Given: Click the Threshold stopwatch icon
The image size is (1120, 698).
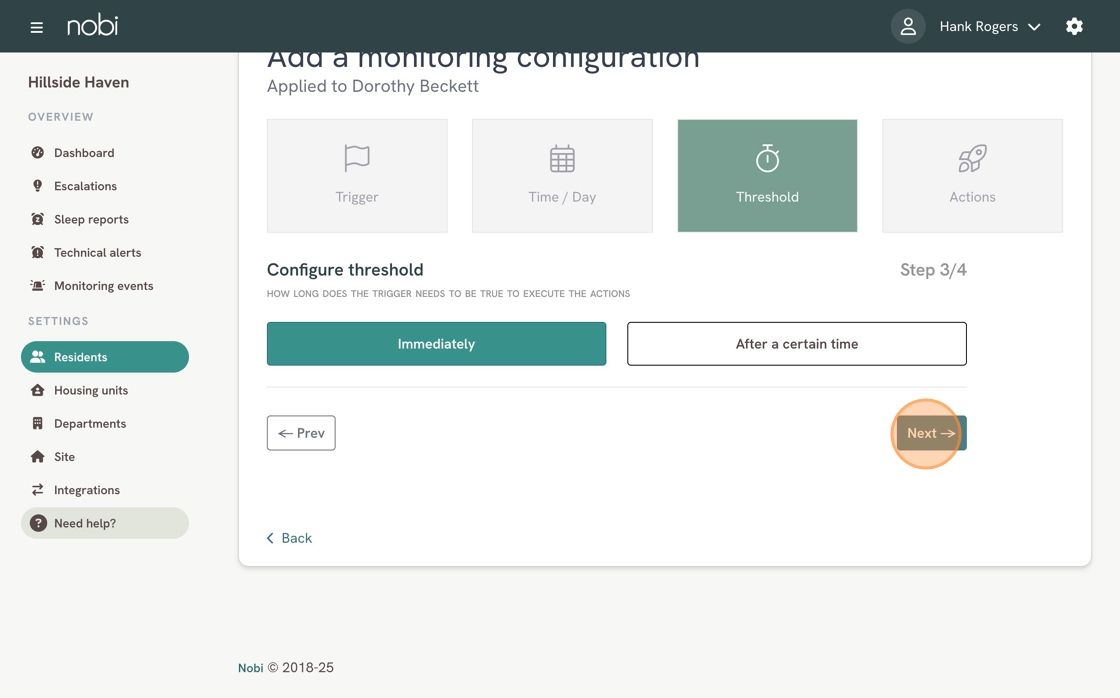Looking at the screenshot, I should 767,158.
